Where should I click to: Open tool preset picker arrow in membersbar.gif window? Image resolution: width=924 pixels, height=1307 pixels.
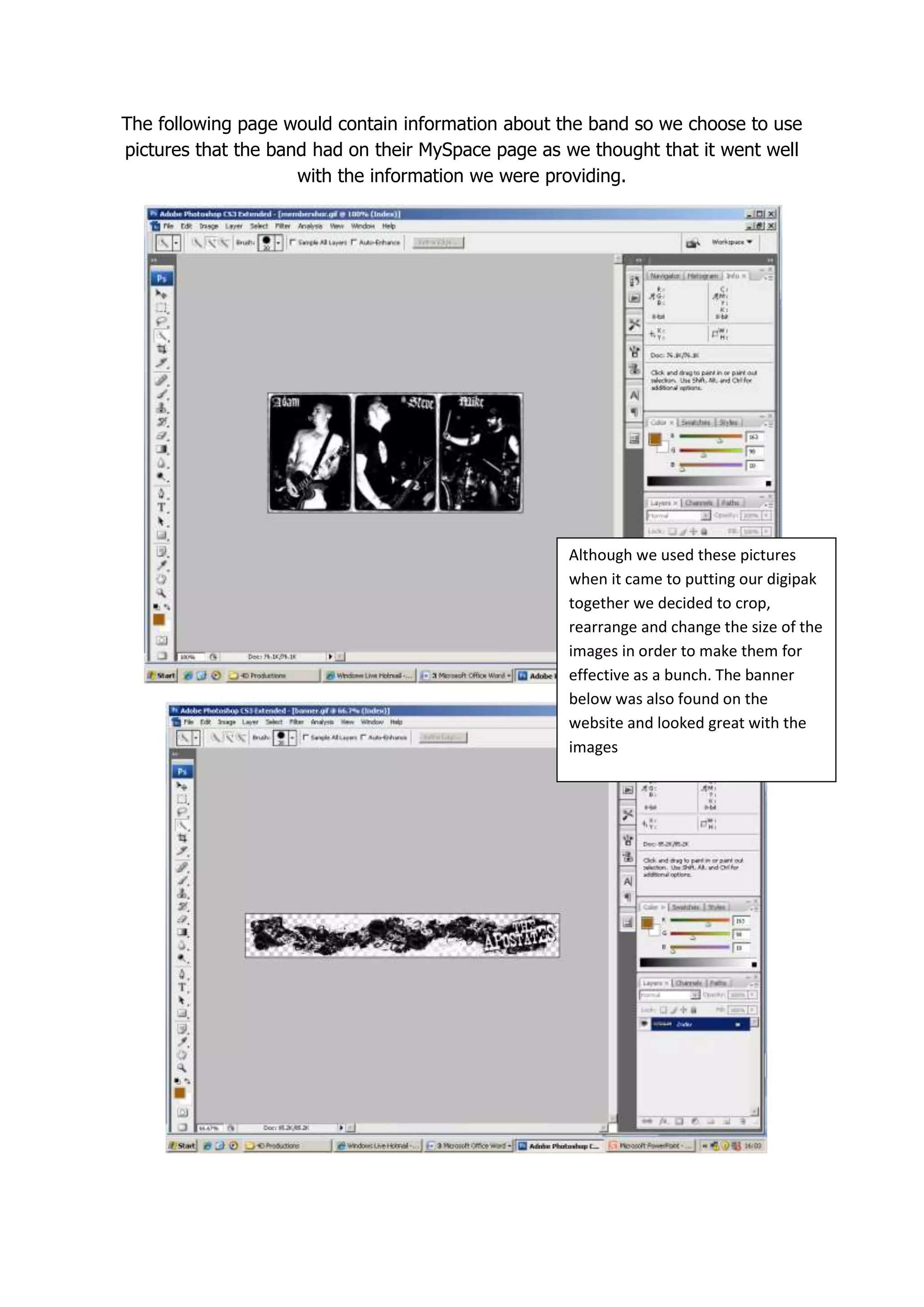click(176, 243)
